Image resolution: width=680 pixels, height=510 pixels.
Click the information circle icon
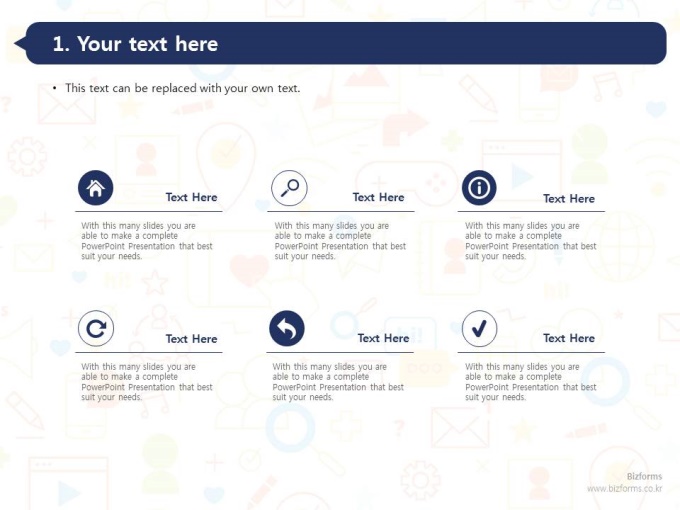pos(479,188)
